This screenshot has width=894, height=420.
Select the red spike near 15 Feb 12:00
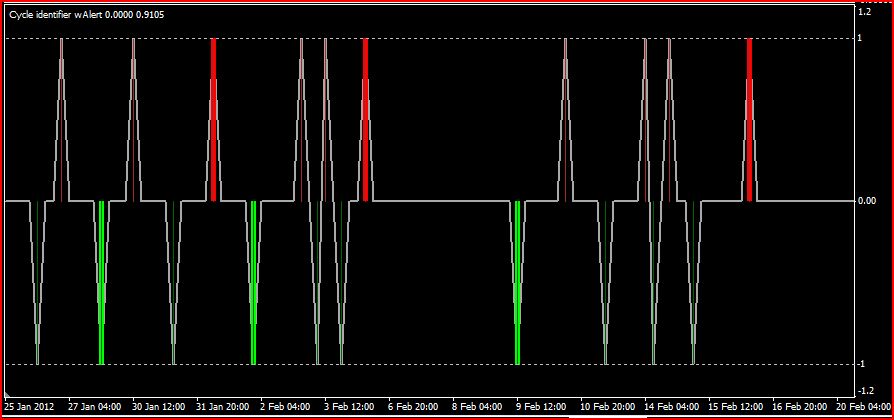tap(749, 120)
